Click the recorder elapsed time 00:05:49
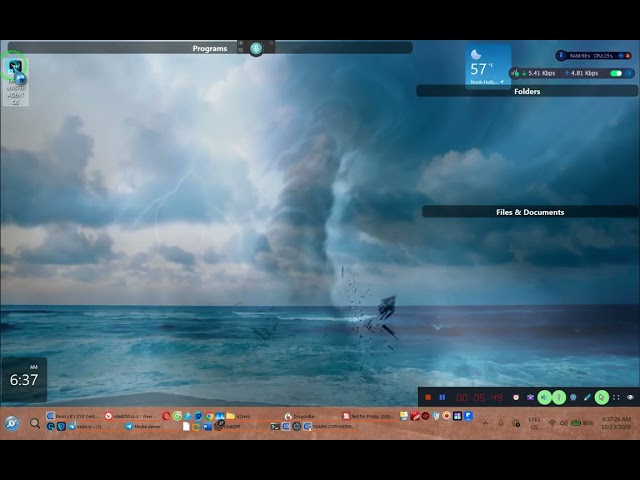Viewport: 640px width, 480px height. (x=479, y=397)
